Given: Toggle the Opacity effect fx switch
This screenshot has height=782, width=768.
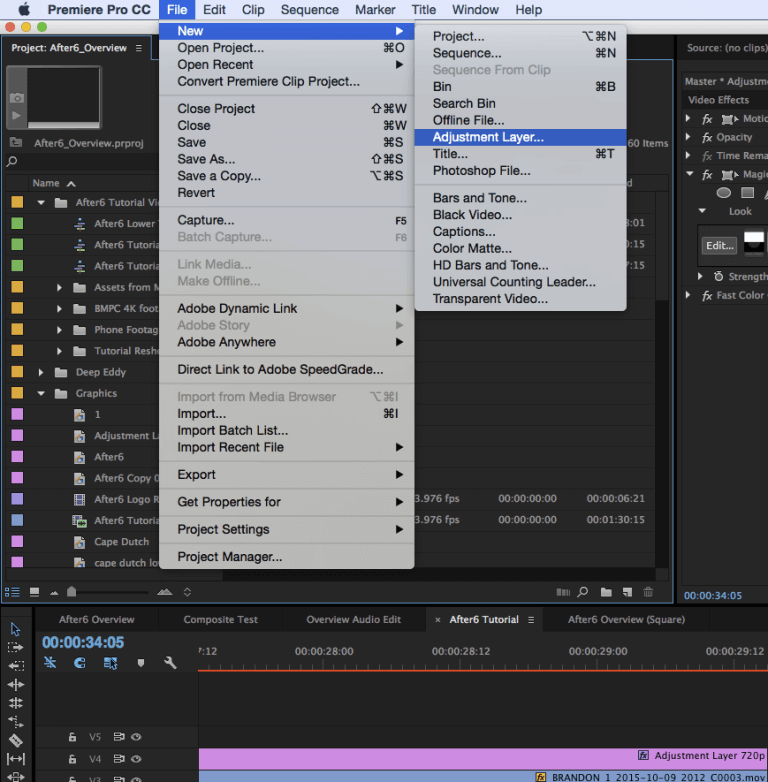Looking at the screenshot, I should pyautogui.click(x=707, y=137).
